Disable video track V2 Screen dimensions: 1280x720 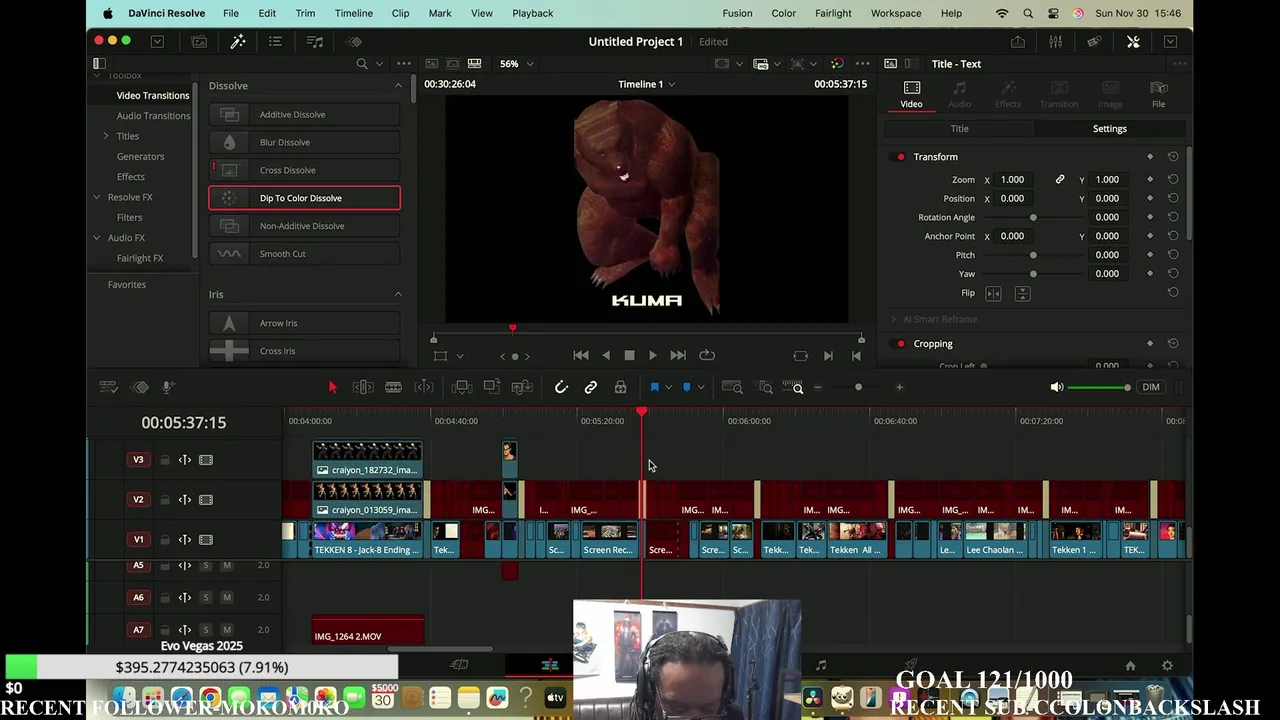point(206,500)
